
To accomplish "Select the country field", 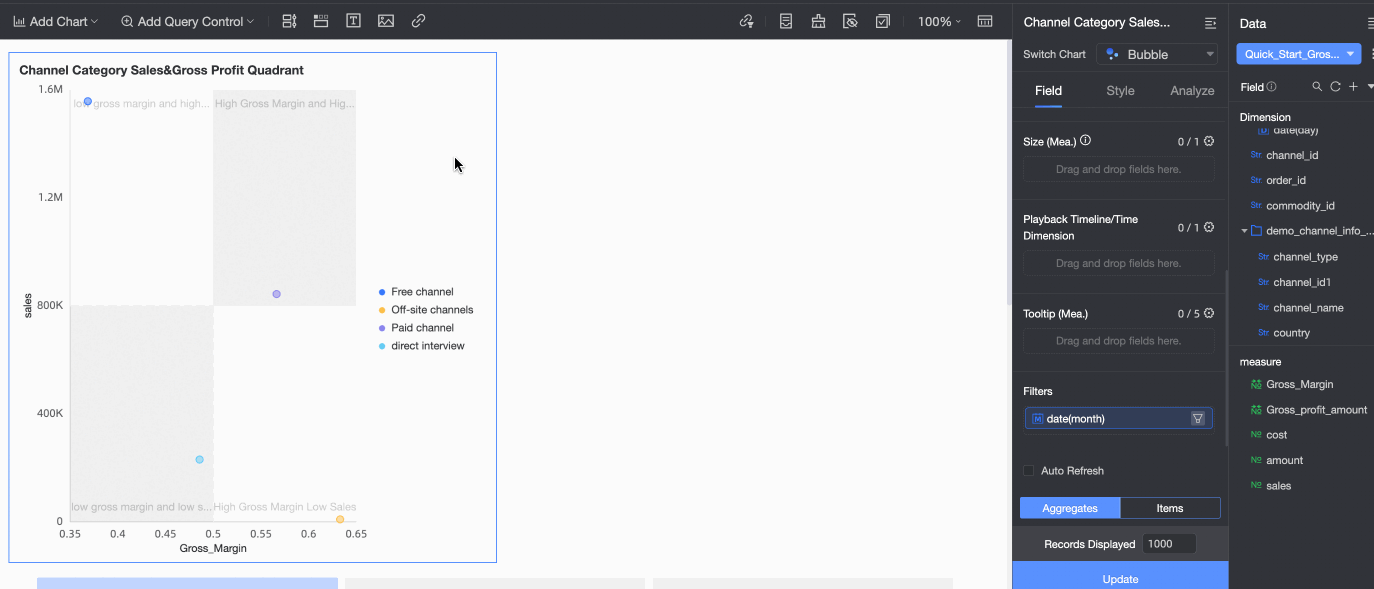I will [x=1291, y=333].
